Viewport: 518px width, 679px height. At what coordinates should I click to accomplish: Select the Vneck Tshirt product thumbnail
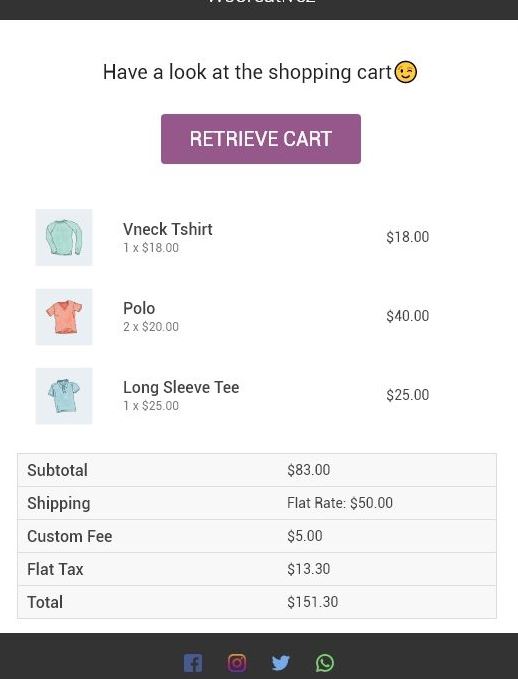point(64,237)
